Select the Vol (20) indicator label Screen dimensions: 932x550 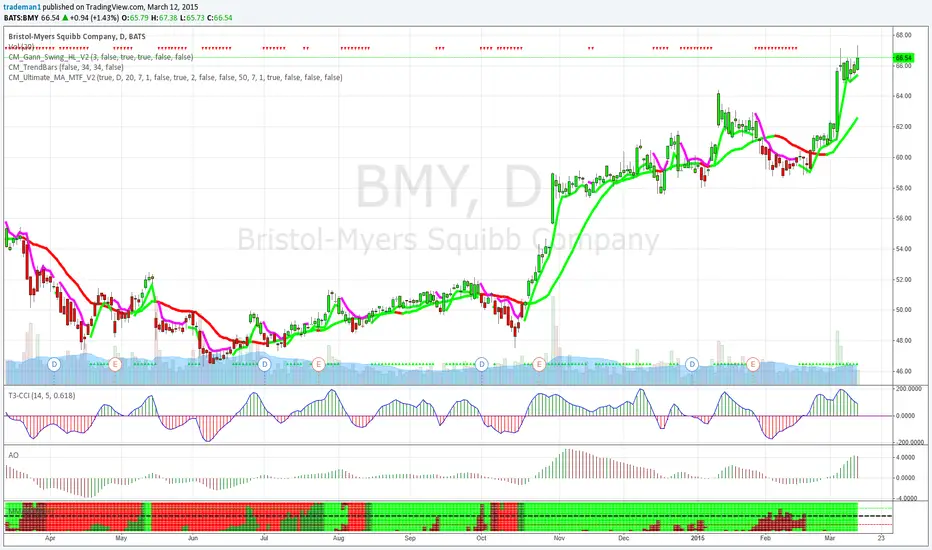tap(21, 46)
